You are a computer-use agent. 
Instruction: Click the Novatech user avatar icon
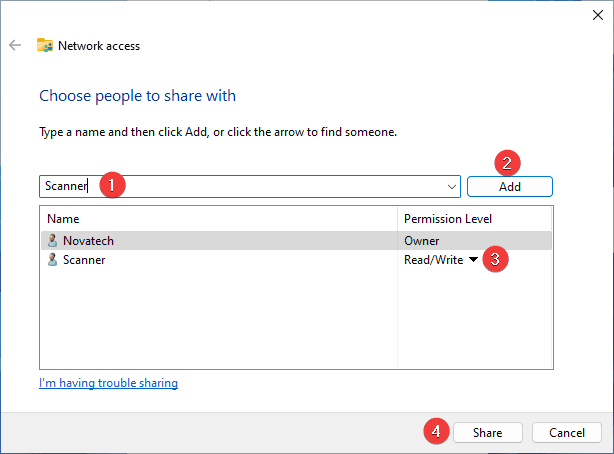[x=52, y=241]
